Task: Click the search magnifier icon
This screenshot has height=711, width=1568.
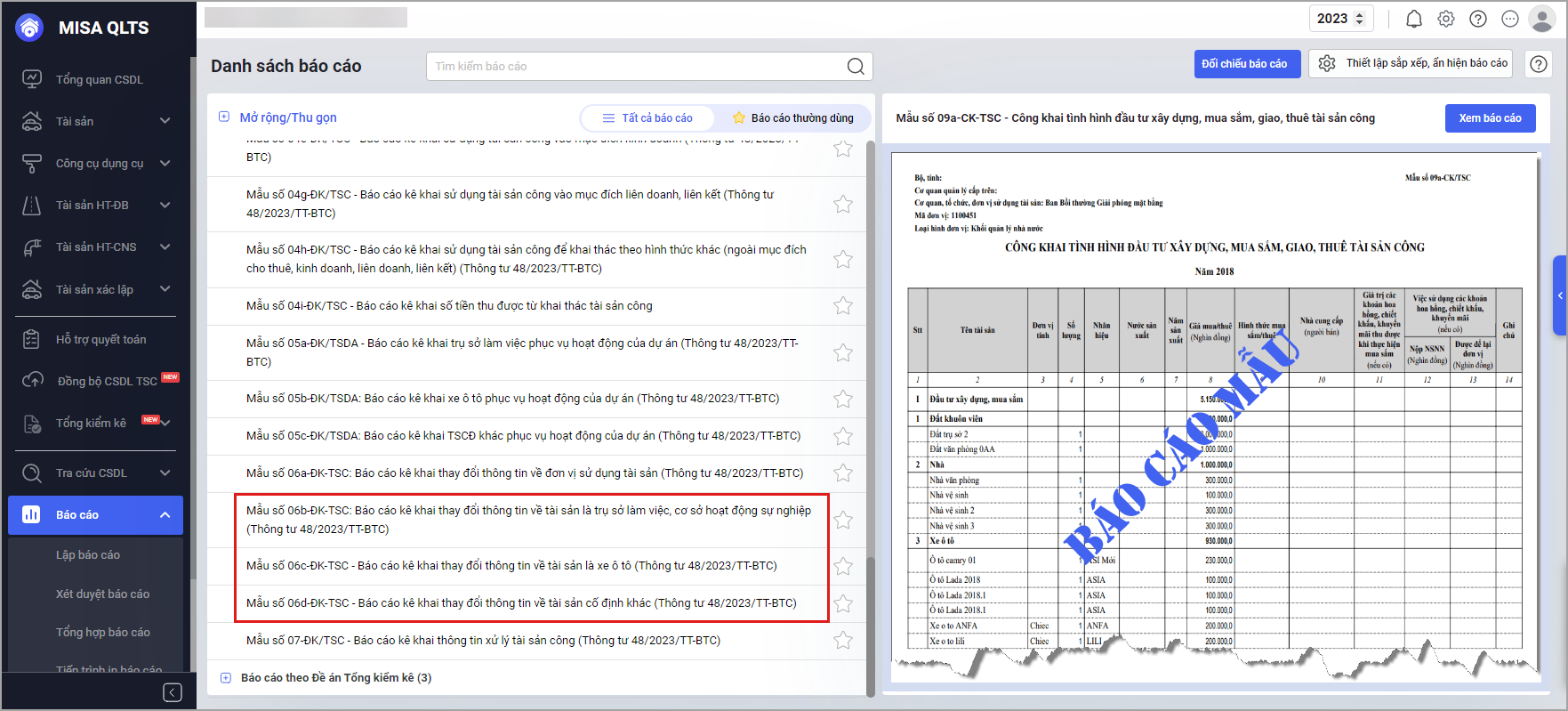Action: click(x=855, y=67)
